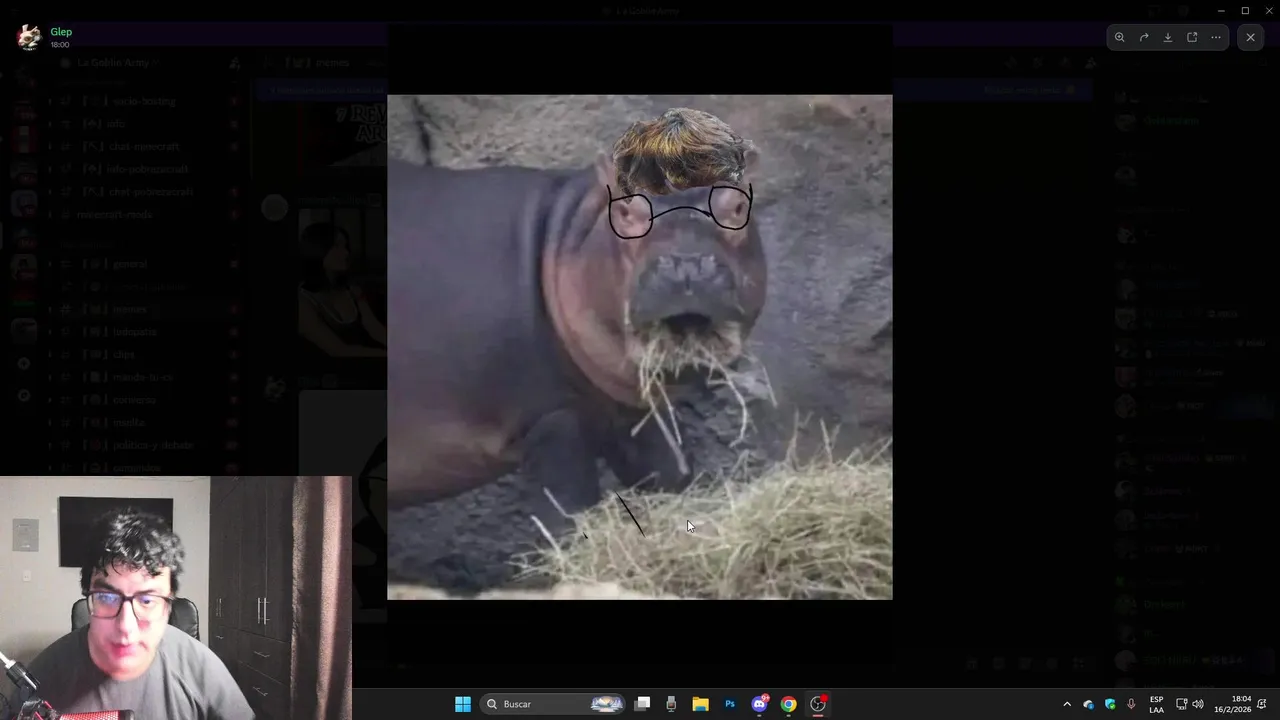Image resolution: width=1280 pixels, height=720 pixels.
Task: Minimize the Discord window
Action: pyautogui.click(x=1221, y=11)
